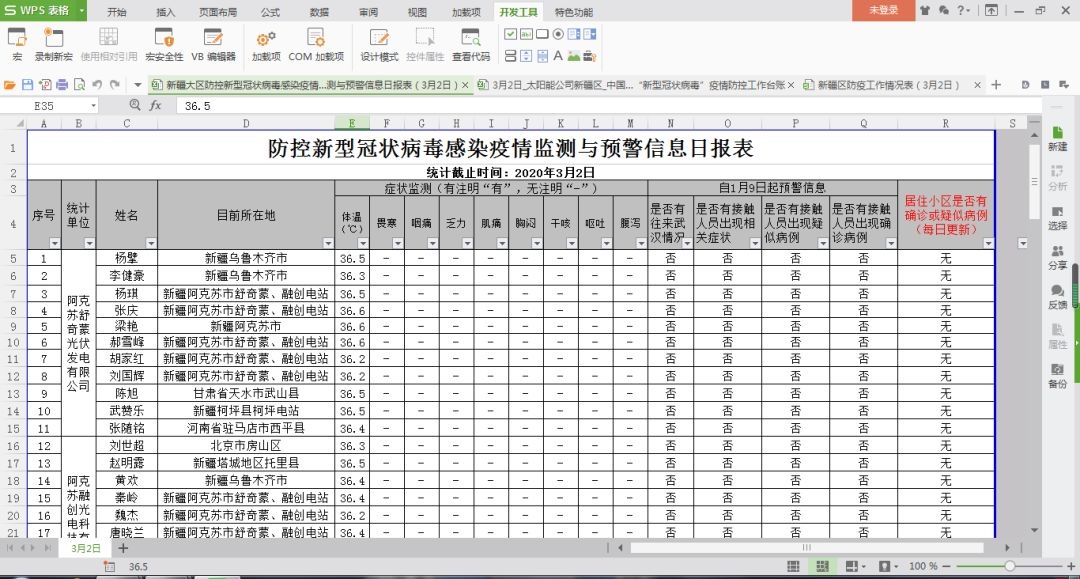Switch to normal view in status bar

click(793, 566)
